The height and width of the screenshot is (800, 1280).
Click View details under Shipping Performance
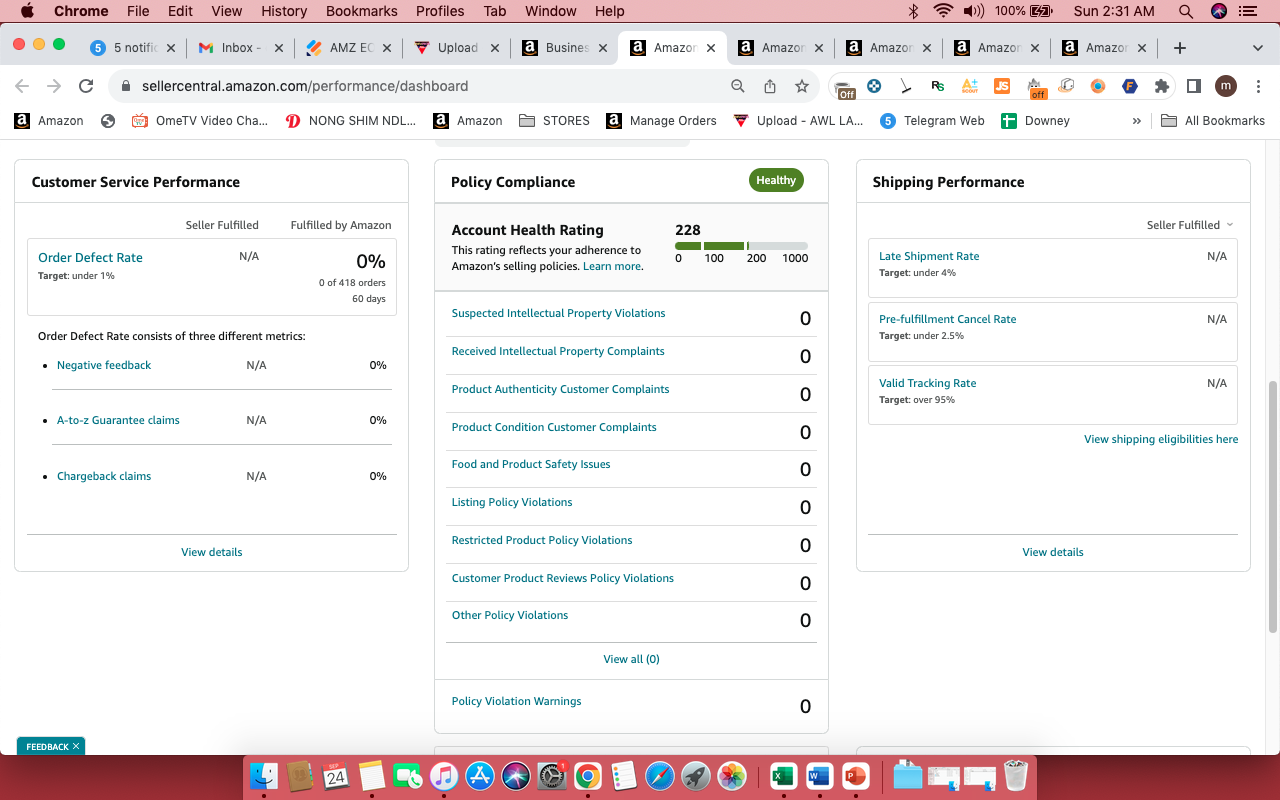[x=1053, y=552]
